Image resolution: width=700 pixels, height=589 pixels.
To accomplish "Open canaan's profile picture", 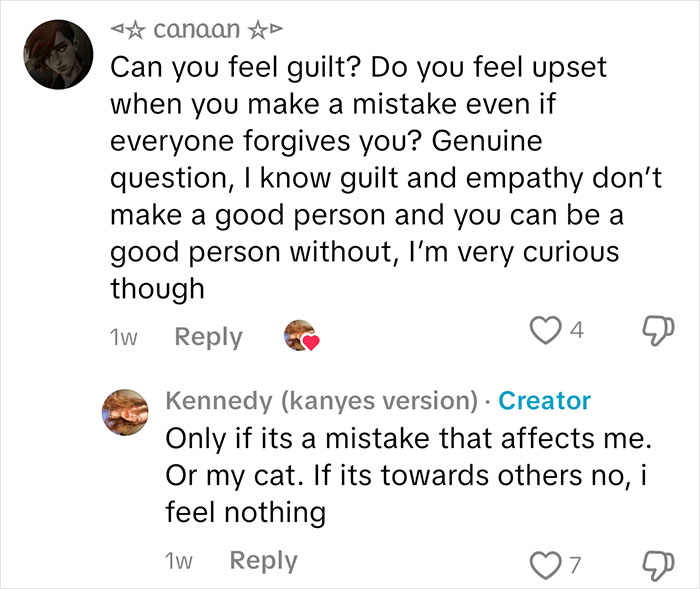I will (x=58, y=54).
